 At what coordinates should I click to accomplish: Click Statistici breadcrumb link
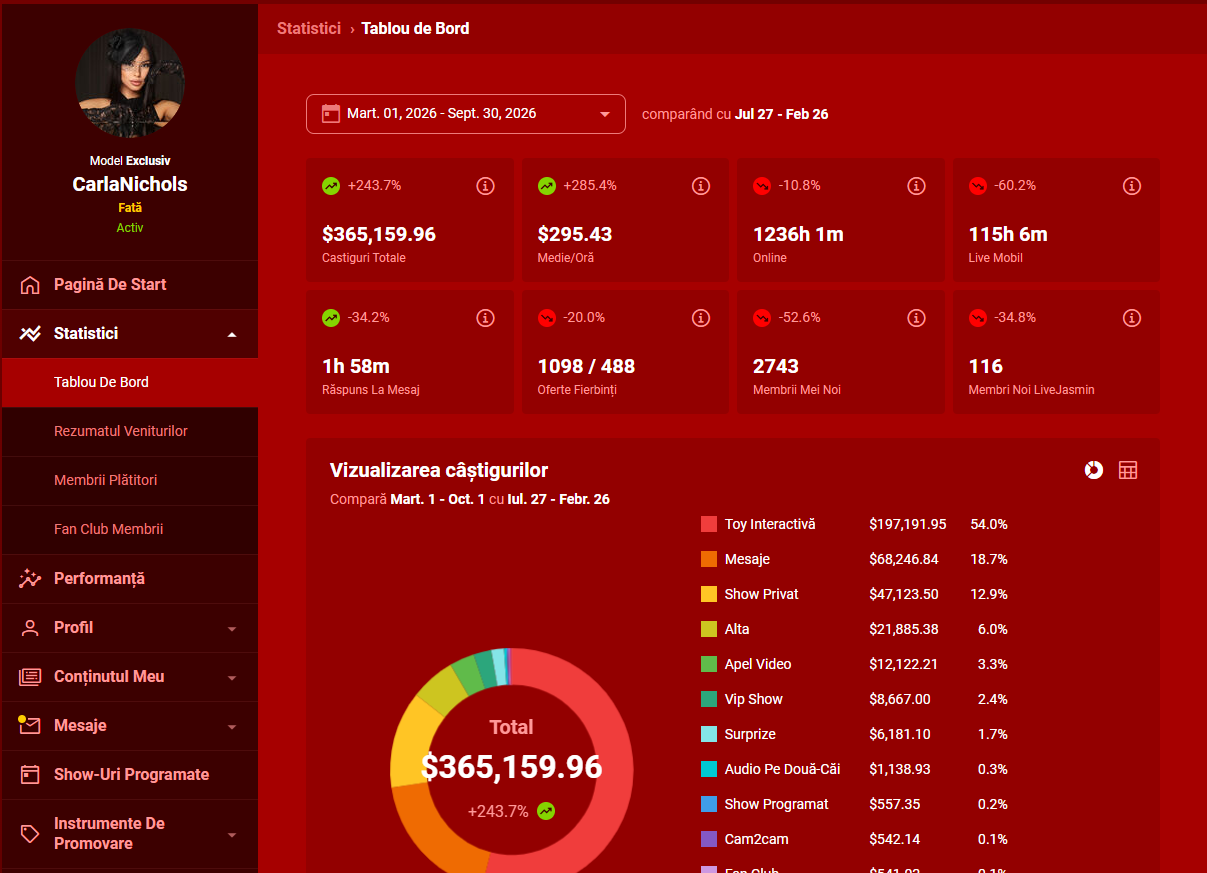click(309, 28)
